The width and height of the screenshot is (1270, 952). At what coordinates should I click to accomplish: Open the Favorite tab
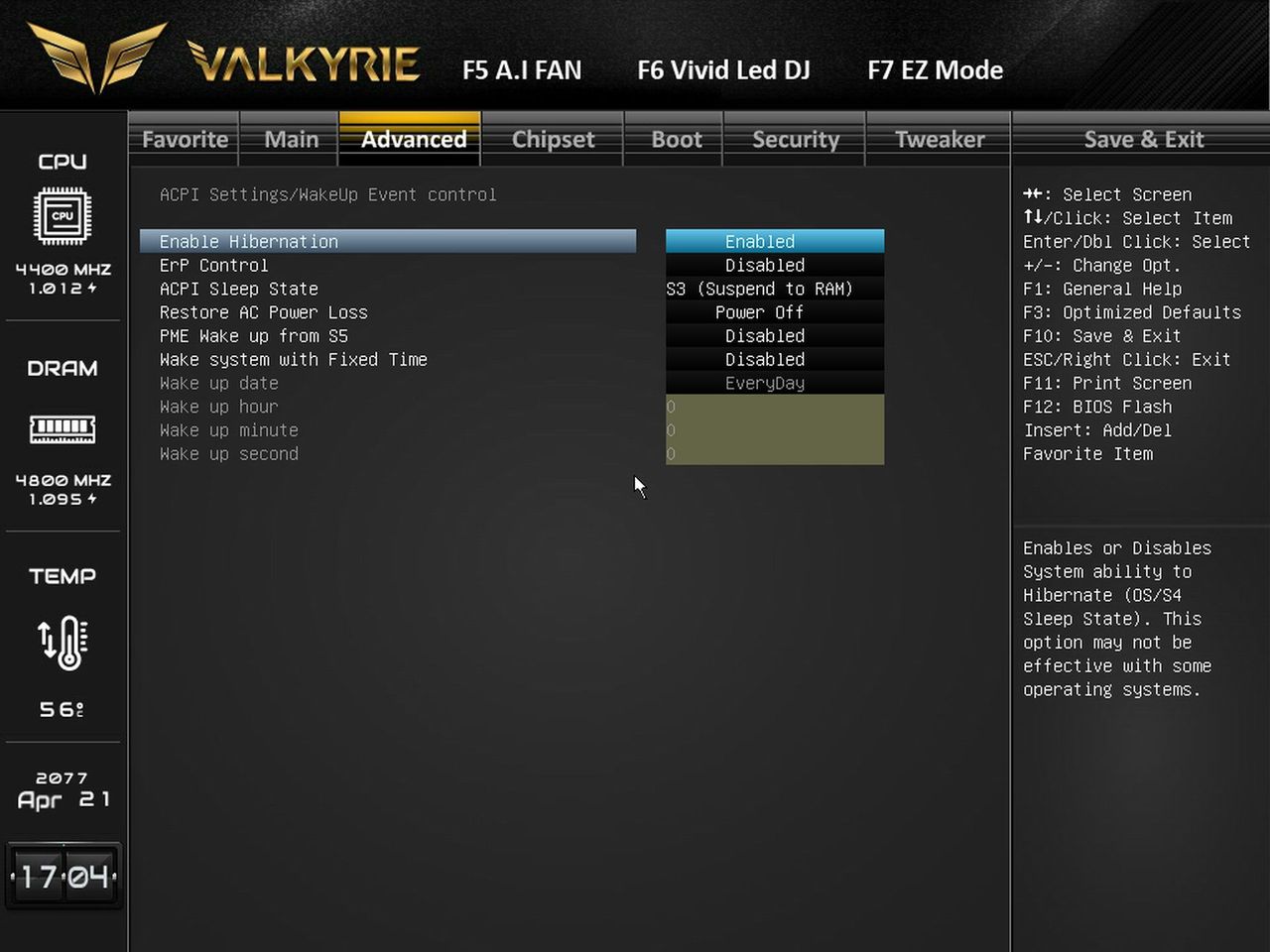click(185, 140)
